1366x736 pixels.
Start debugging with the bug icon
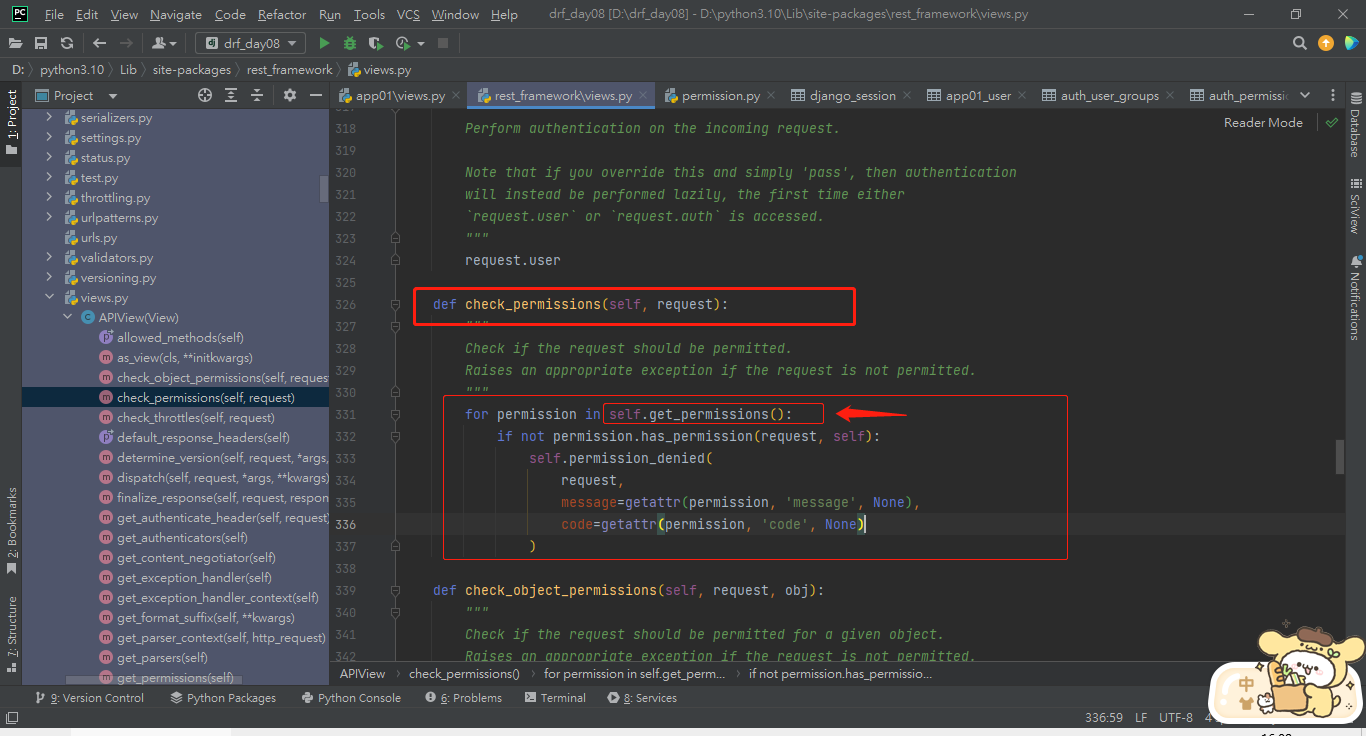350,43
